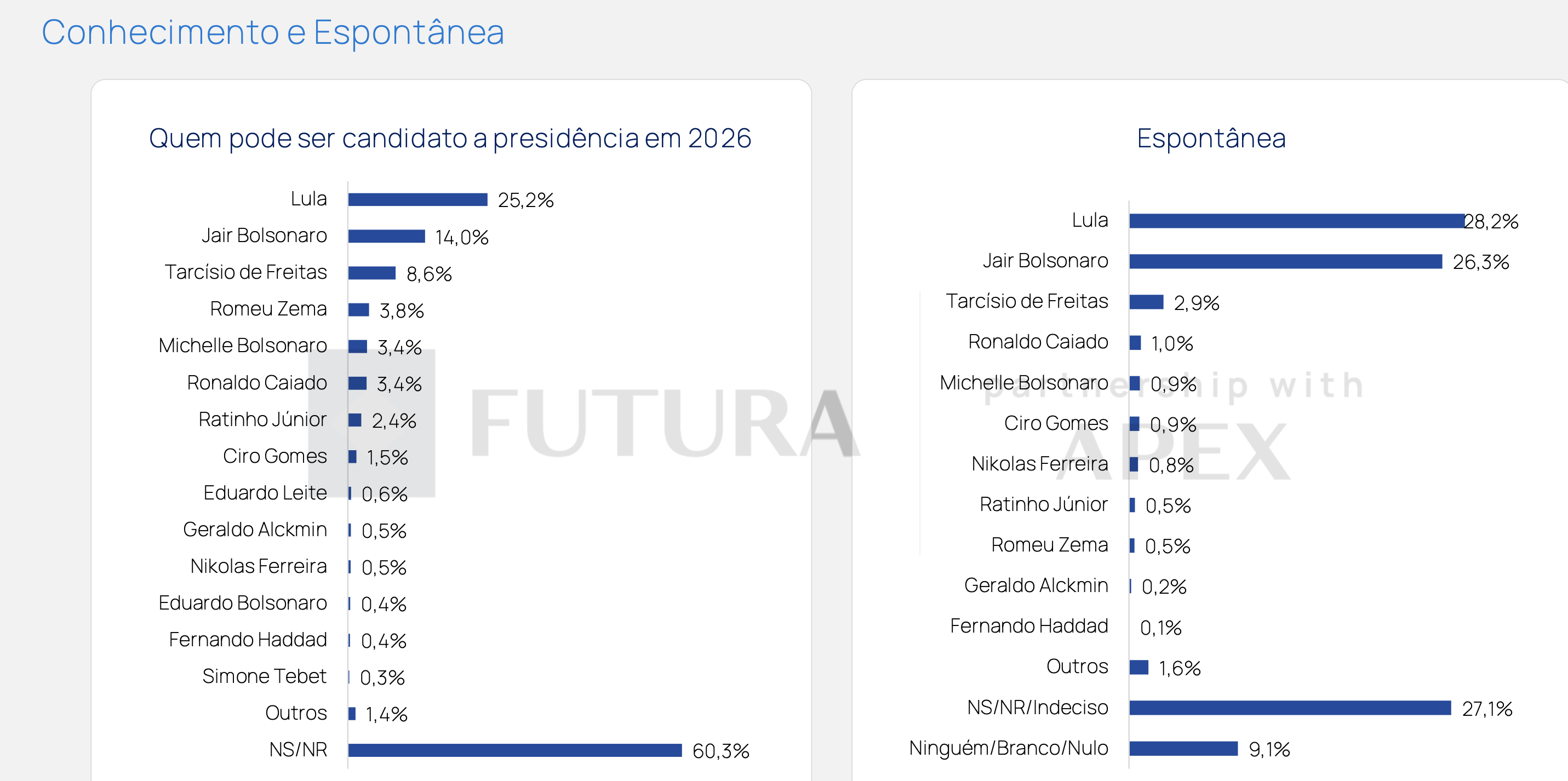Select the Ninguém/Branco/Nulo 9,1% bar
This screenshot has width=1568, height=781.
(x=1183, y=748)
